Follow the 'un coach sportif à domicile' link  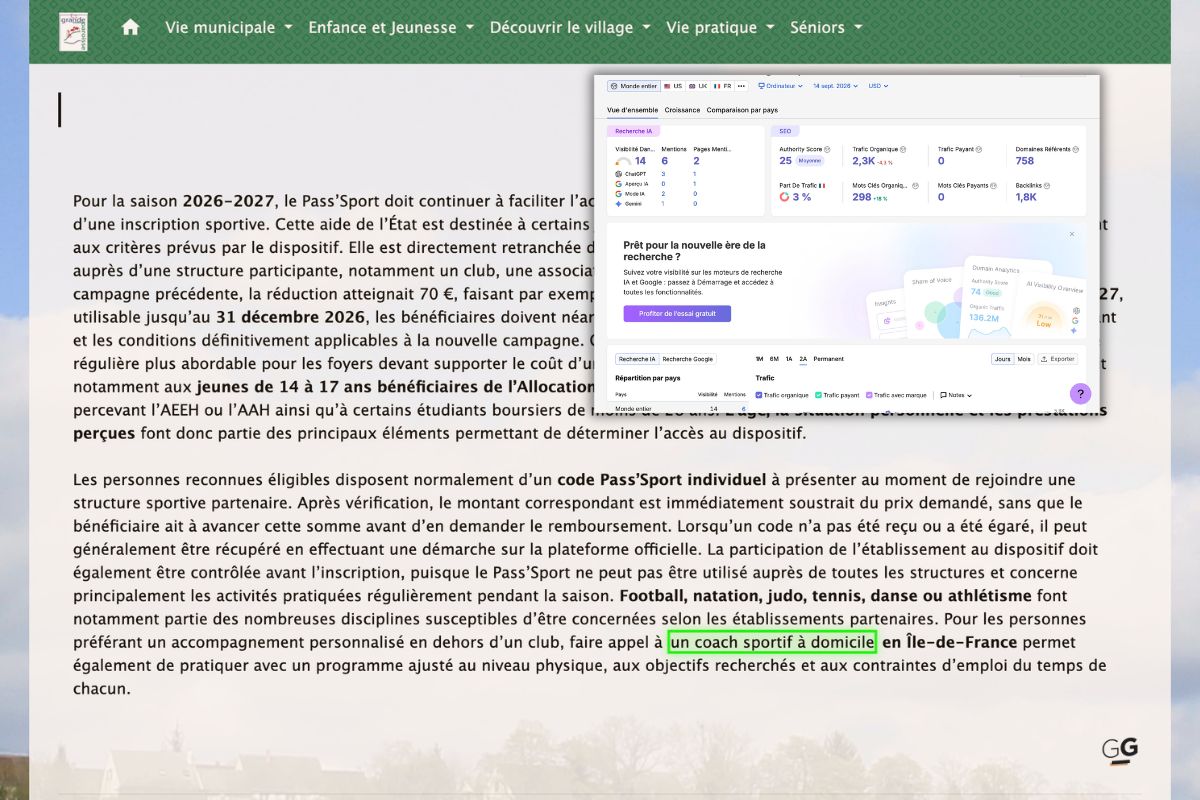point(773,642)
